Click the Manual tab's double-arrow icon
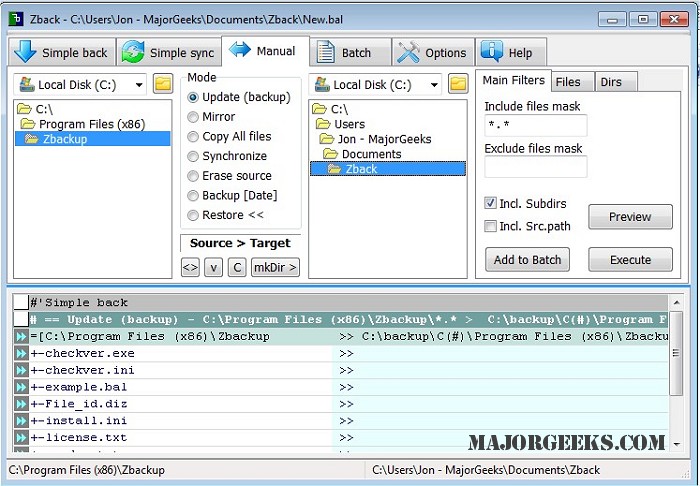This screenshot has height=486, width=700. click(240, 50)
